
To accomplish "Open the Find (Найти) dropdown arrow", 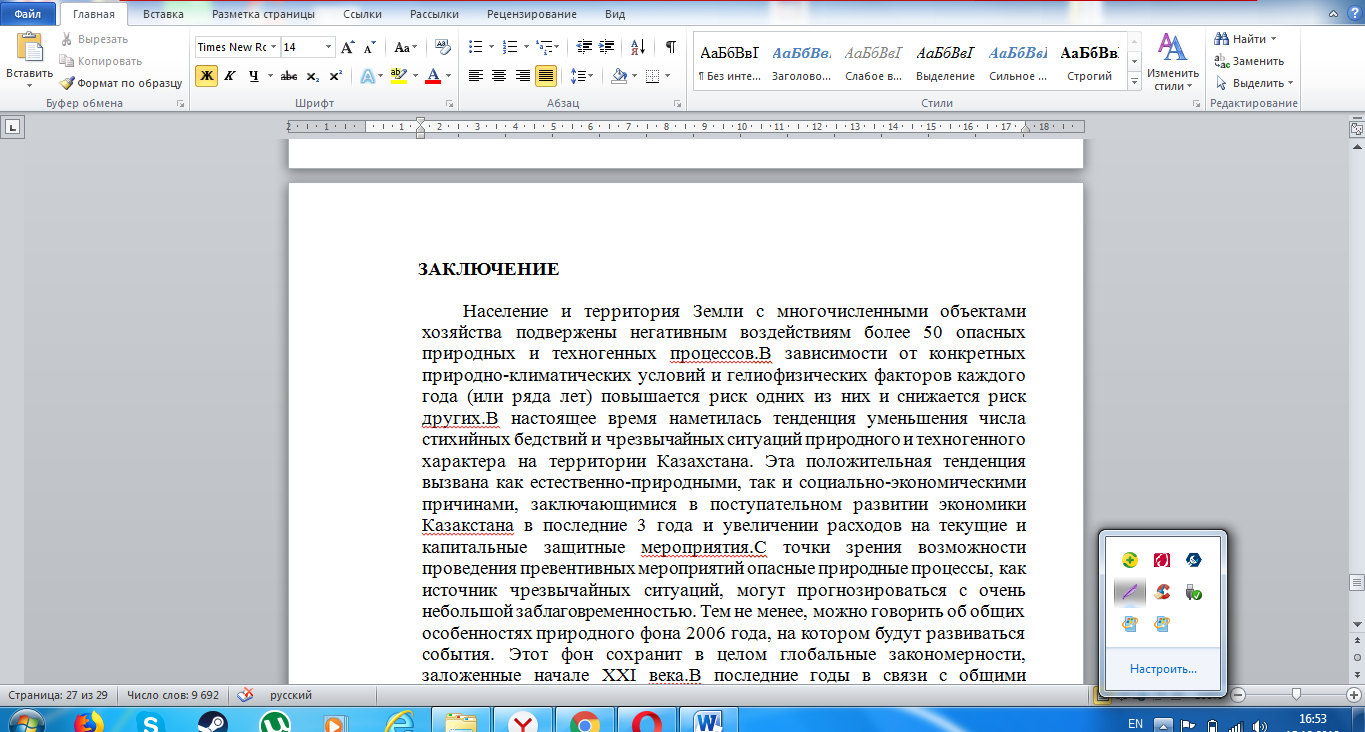I will point(1274,39).
